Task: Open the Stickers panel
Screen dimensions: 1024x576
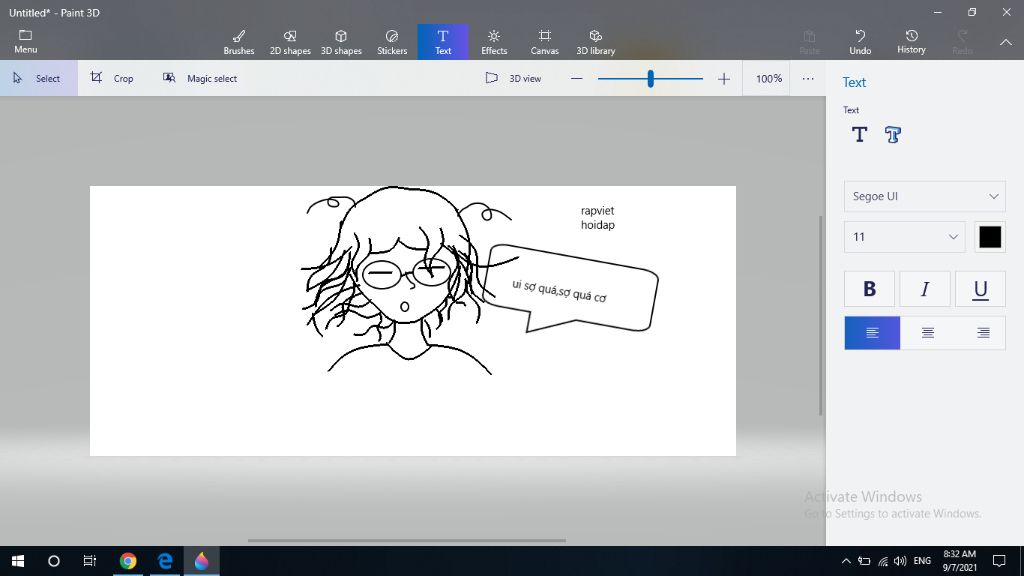Action: click(392, 42)
